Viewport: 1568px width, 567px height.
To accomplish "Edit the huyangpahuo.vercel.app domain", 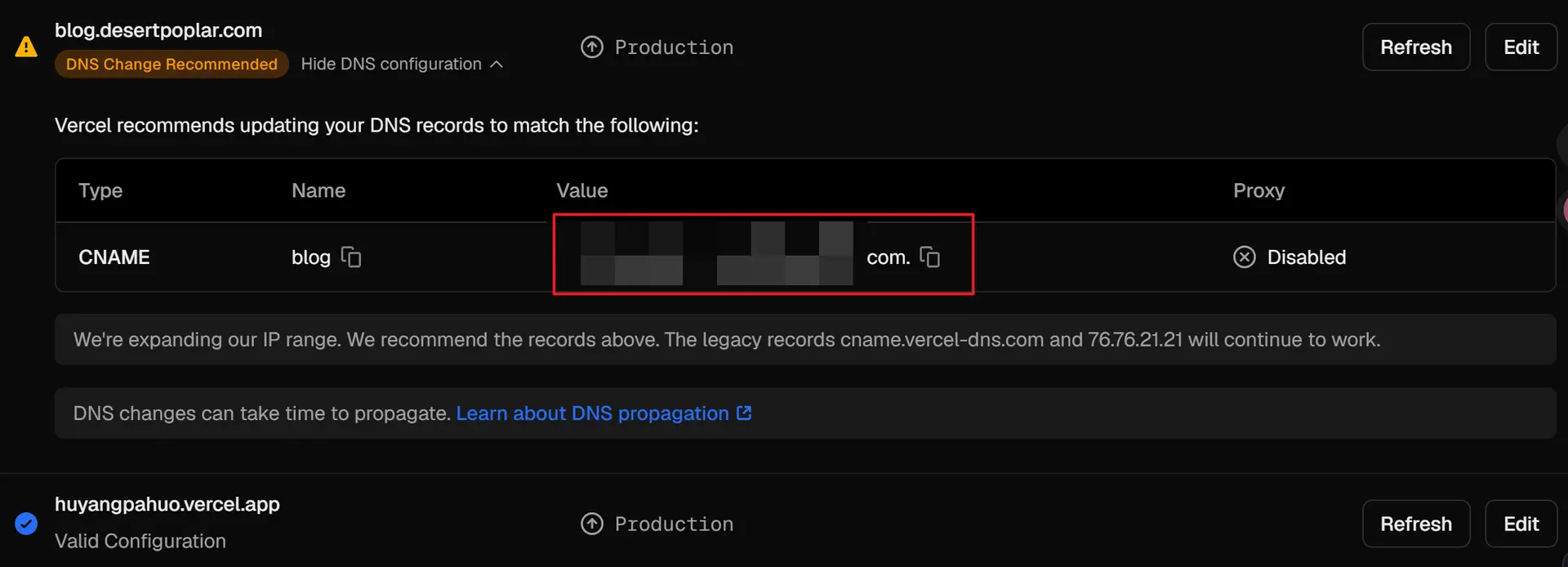I will pyautogui.click(x=1521, y=524).
